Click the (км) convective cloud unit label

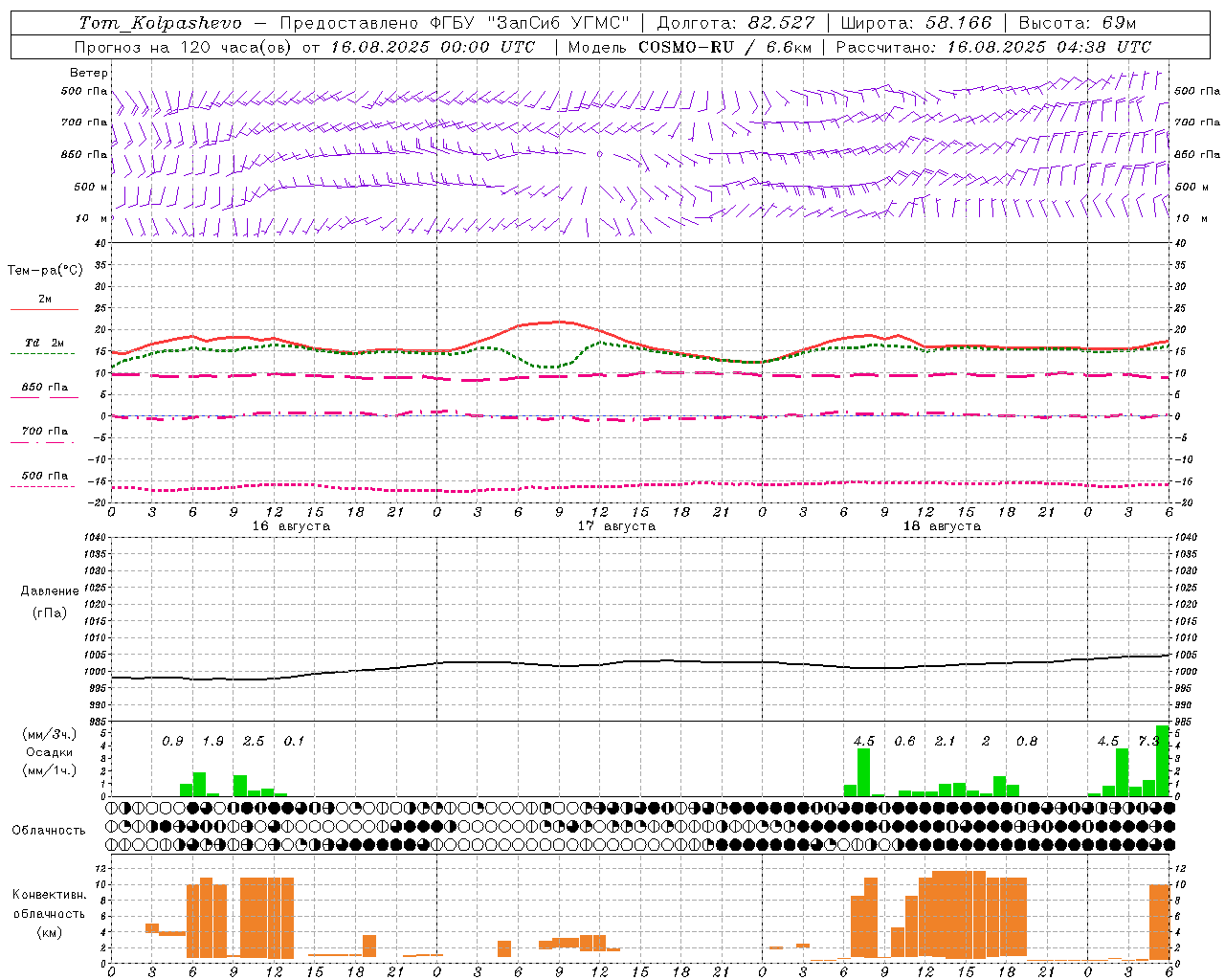[x=49, y=933]
